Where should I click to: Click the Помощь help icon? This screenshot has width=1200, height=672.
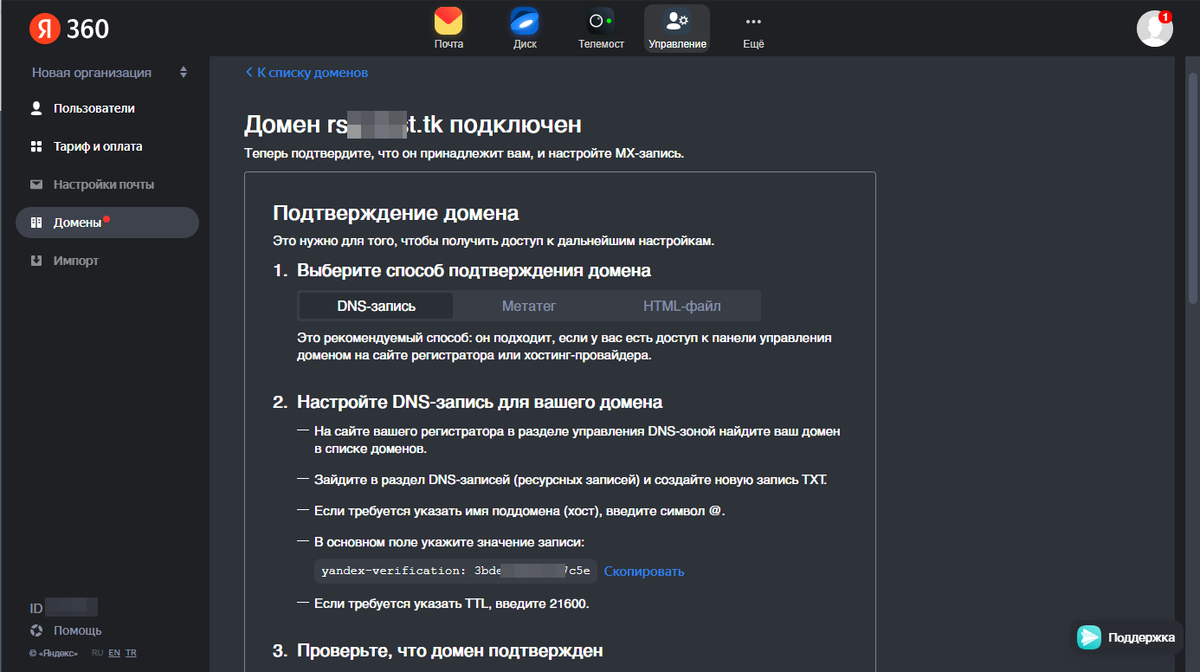click(37, 631)
